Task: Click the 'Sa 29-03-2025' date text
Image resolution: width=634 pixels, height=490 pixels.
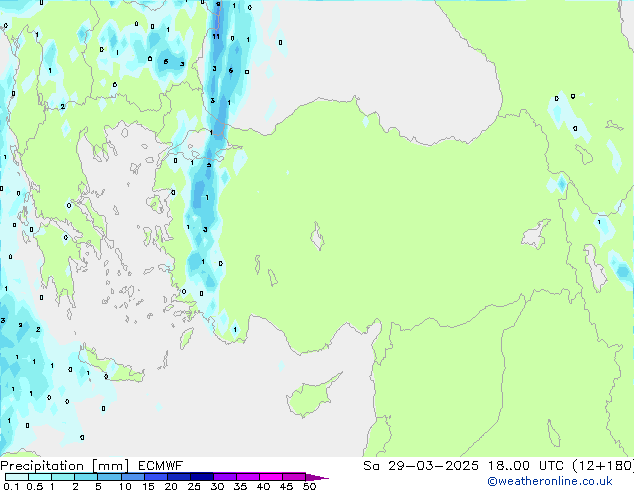Action: pos(421,466)
